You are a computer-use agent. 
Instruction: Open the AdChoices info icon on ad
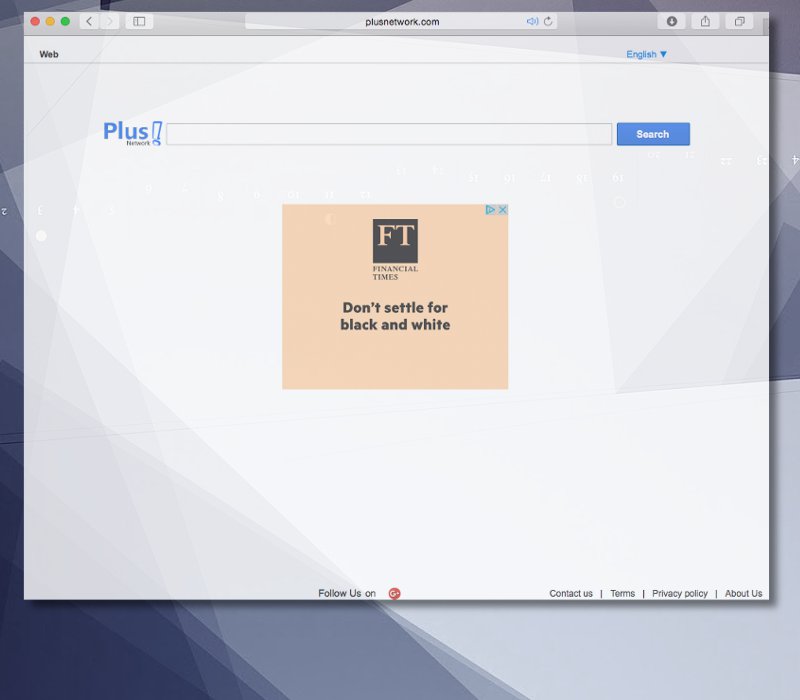click(491, 210)
